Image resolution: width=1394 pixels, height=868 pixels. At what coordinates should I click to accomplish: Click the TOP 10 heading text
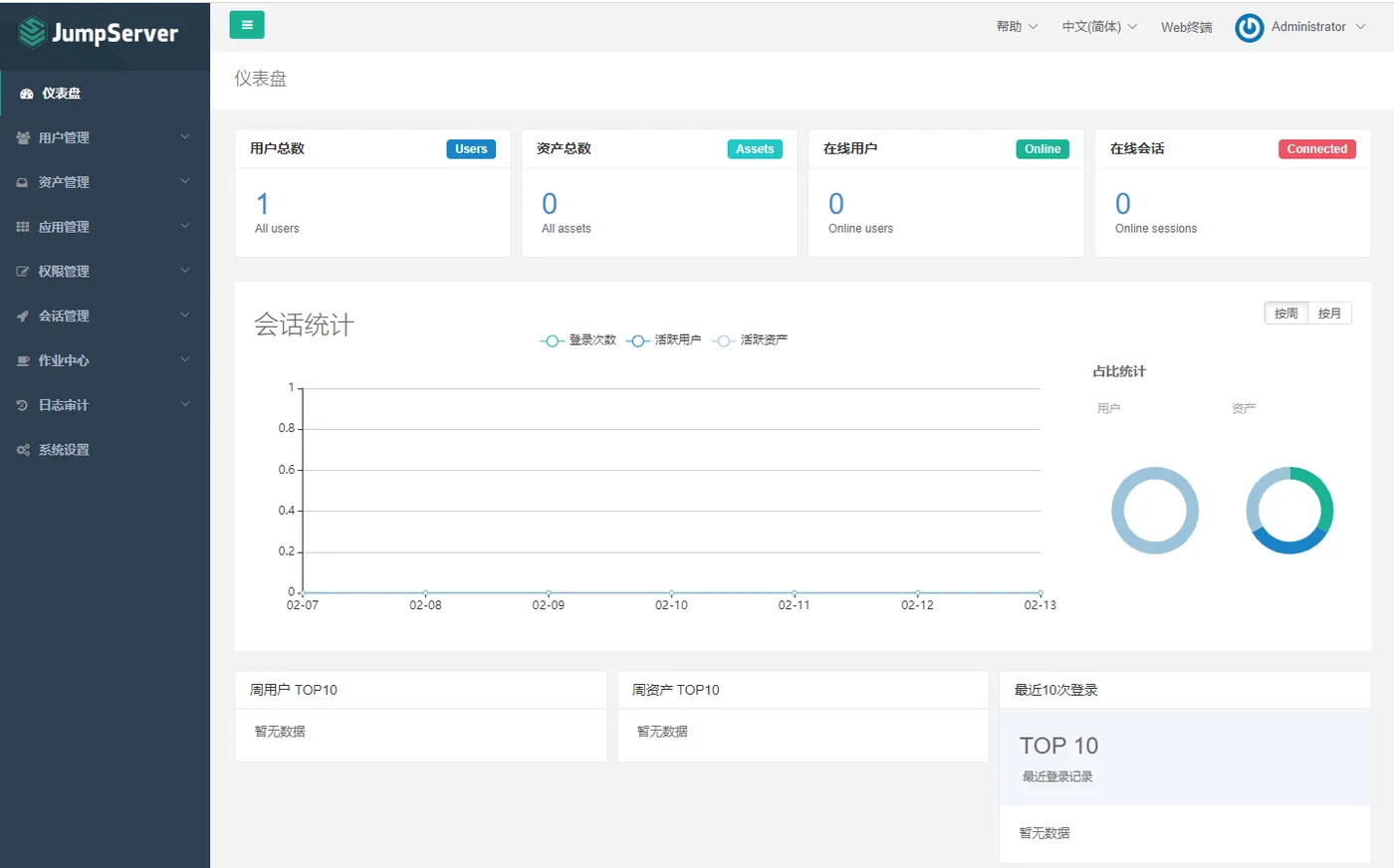click(x=1058, y=746)
